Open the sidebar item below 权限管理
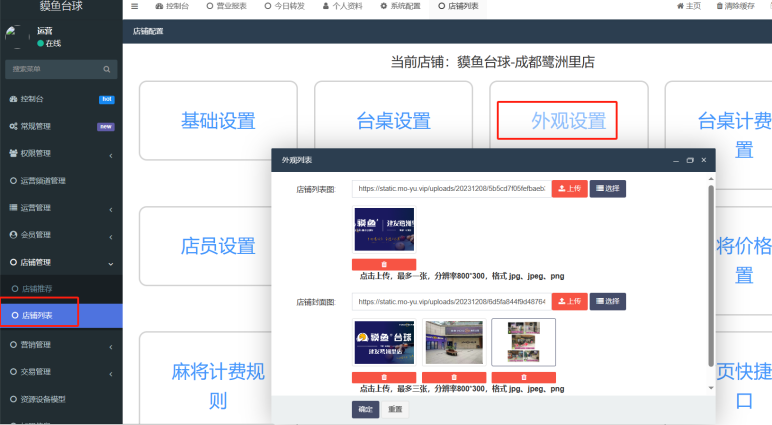 [x=61, y=181]
